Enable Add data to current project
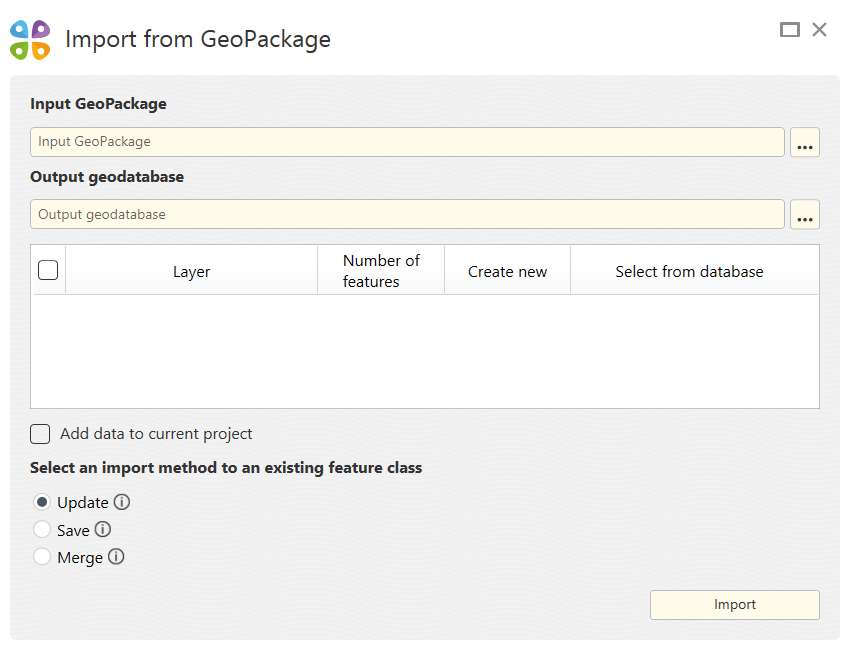Screen dimensions: 850x650 40,434
